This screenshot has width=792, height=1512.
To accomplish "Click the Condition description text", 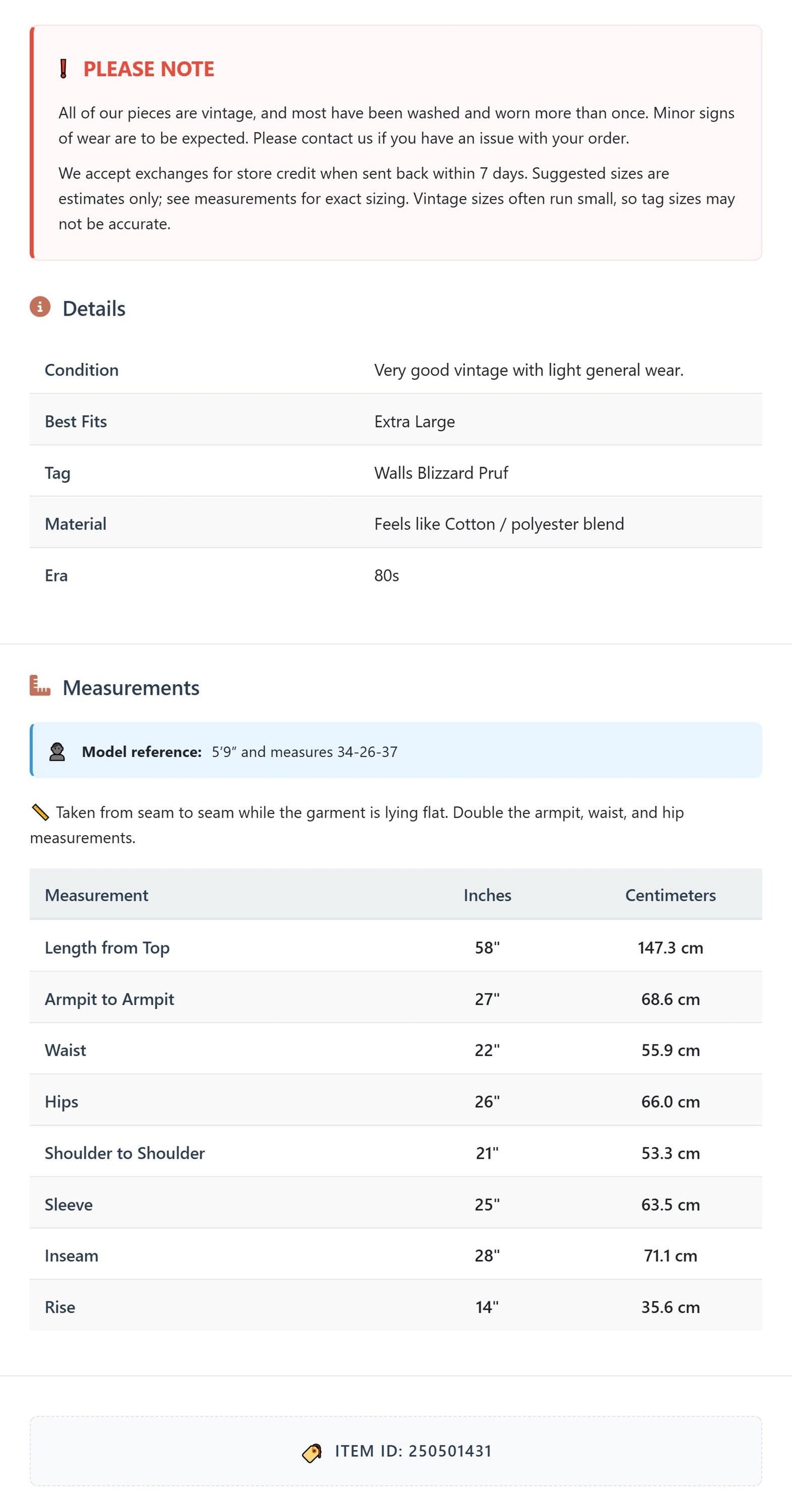I will [x=529, y=370].
